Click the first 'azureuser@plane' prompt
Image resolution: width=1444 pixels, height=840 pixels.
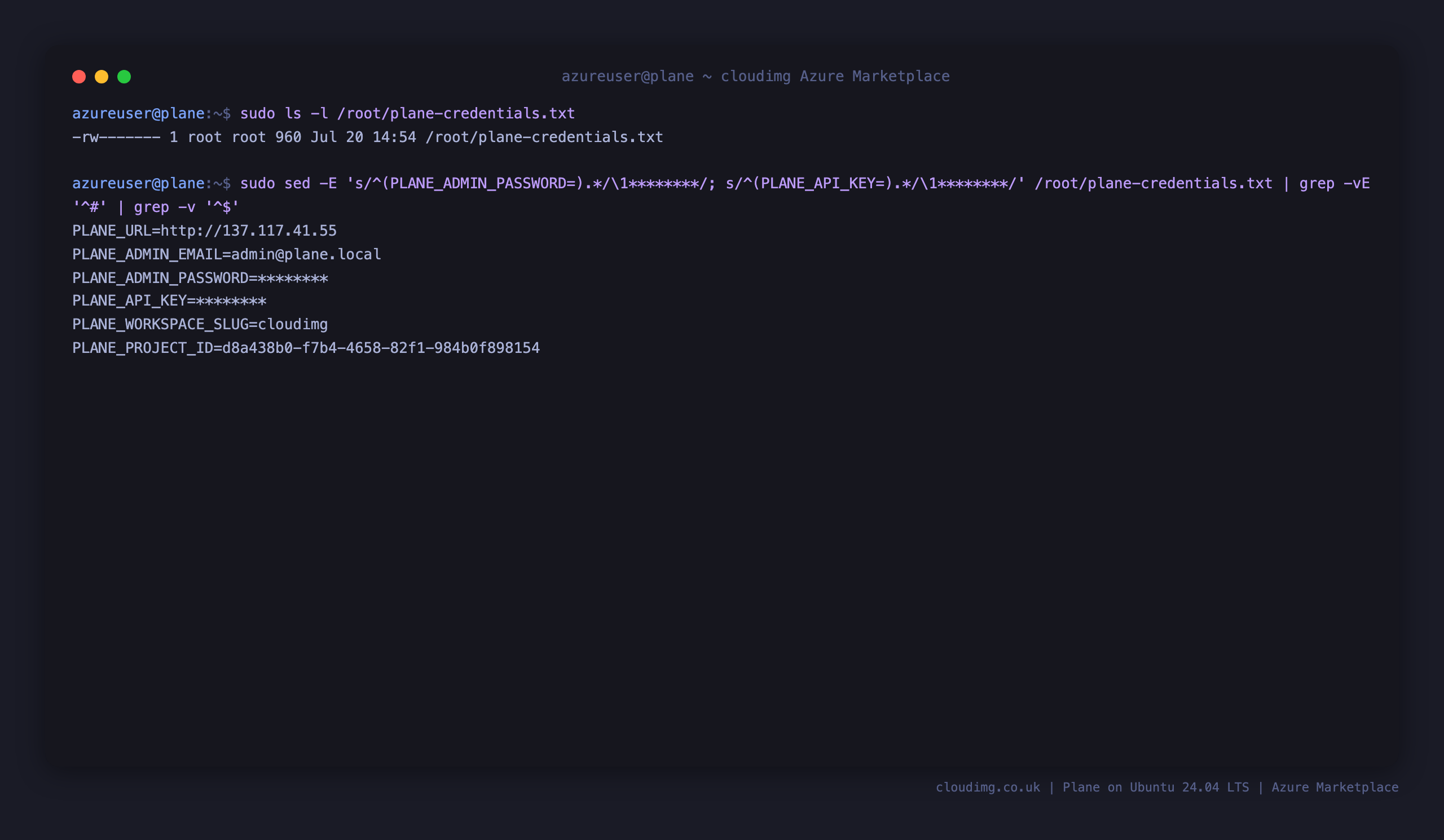pos(138,113)
